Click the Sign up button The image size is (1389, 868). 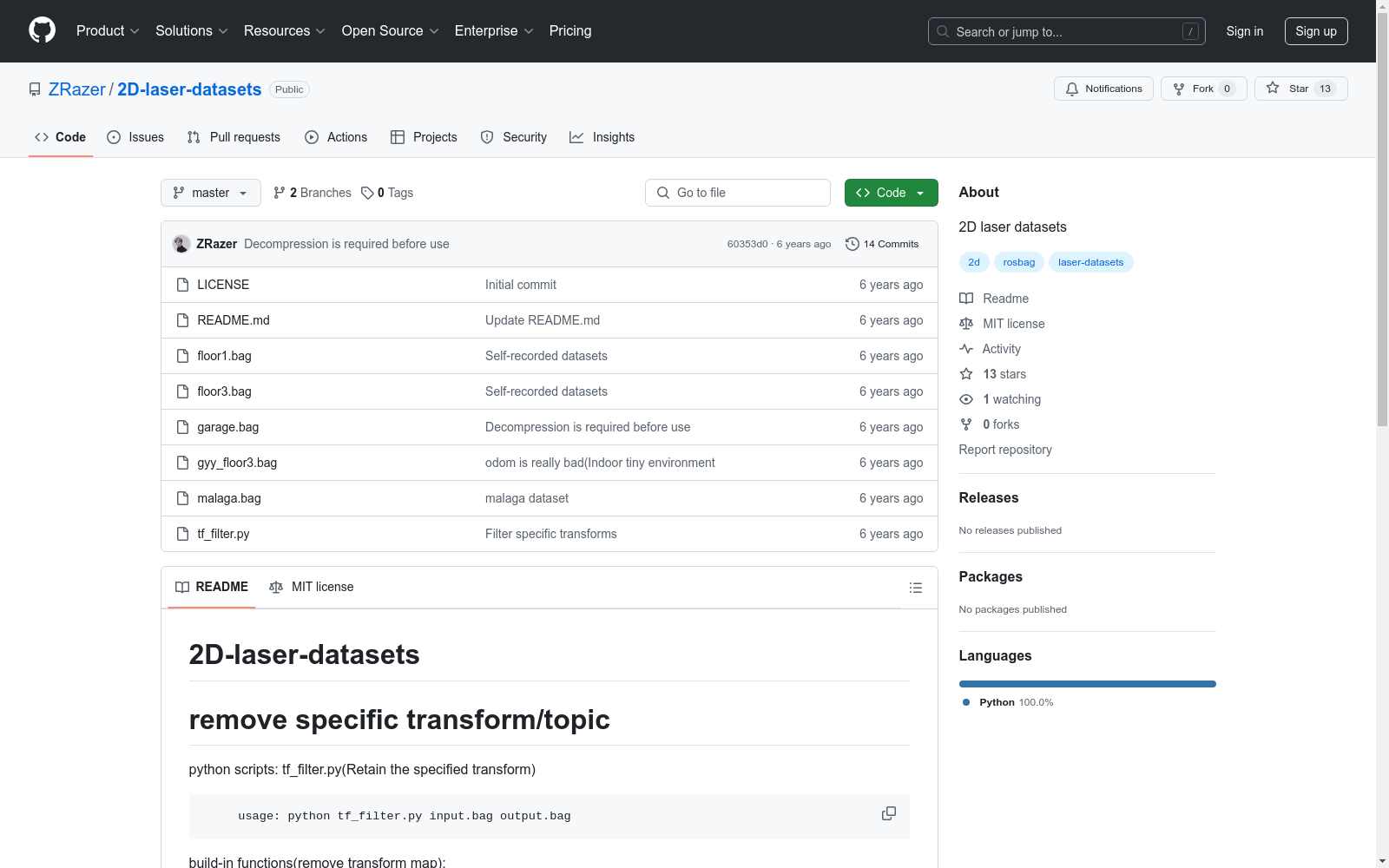[x=1316, y=31]
